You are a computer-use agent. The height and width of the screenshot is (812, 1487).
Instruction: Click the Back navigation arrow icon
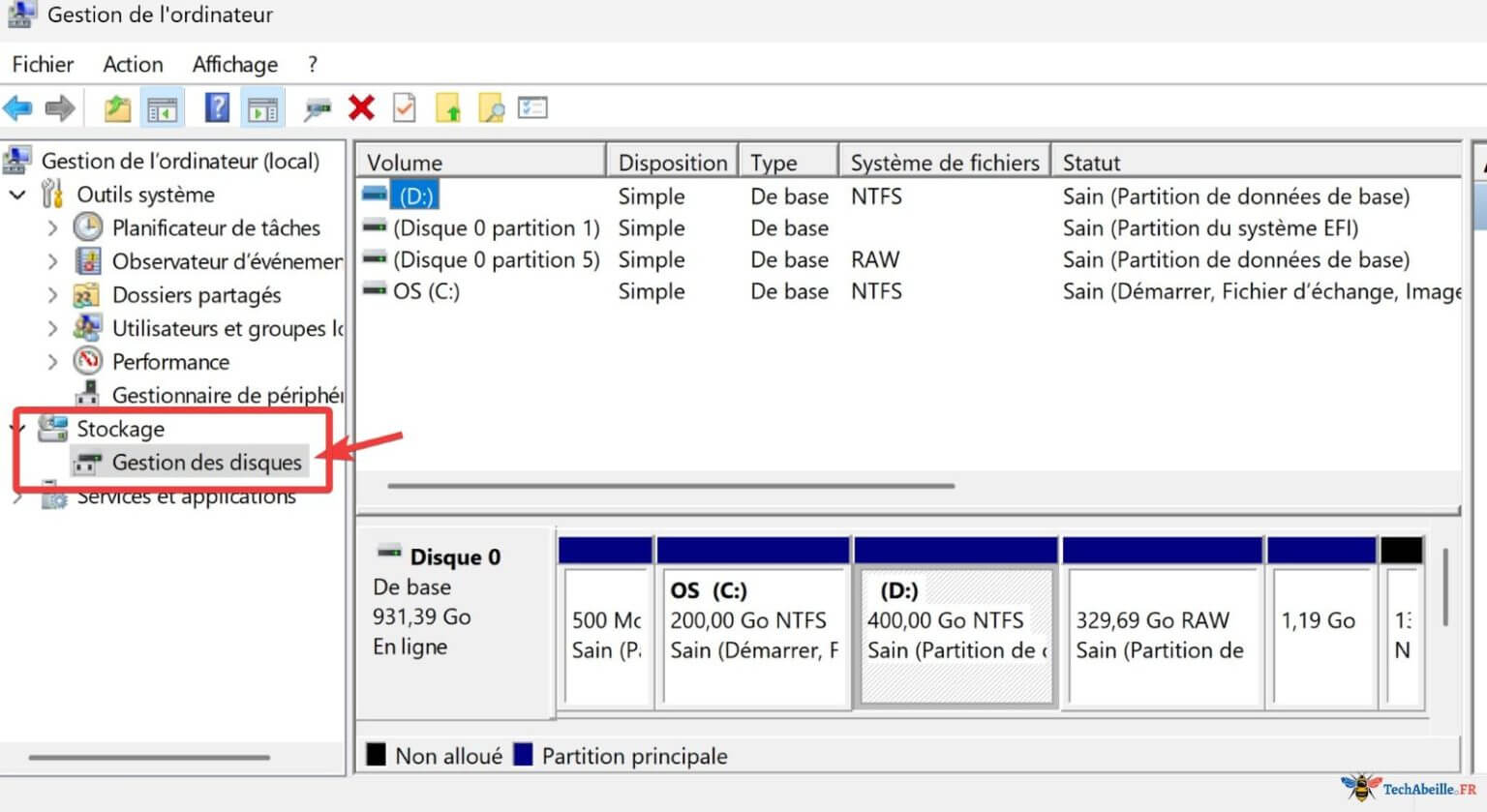pyautogui.click(x=15, y=106)
